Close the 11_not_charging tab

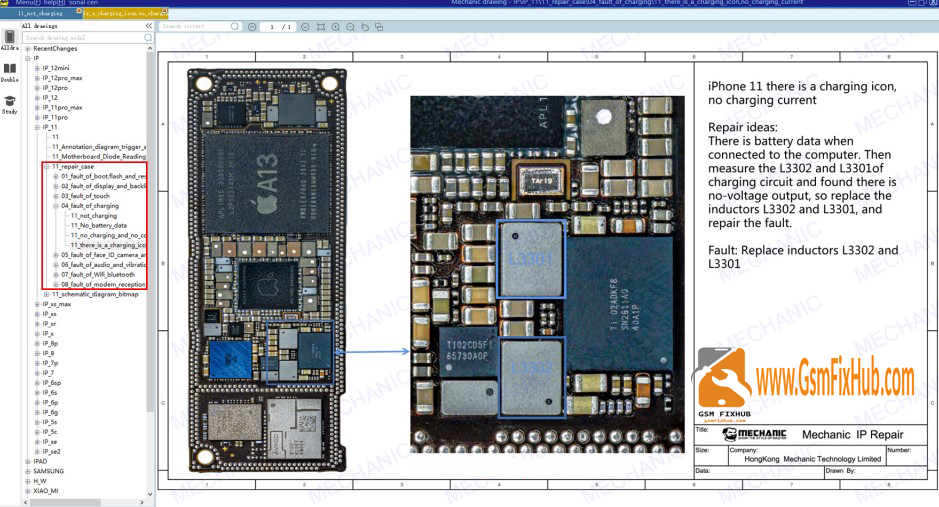pyautogui.click(x=78, y=11)
